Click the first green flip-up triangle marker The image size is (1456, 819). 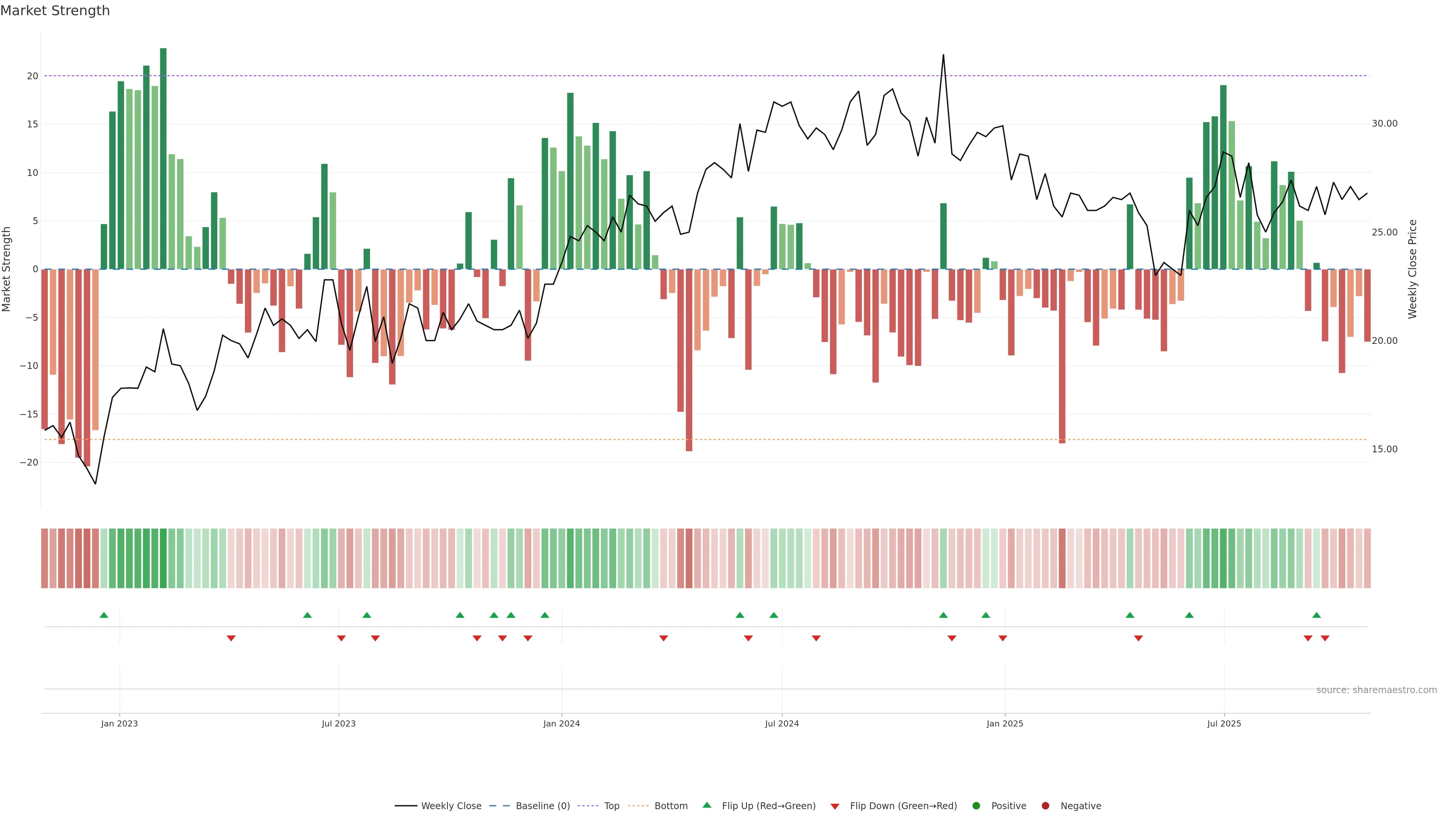coord(104,615)
